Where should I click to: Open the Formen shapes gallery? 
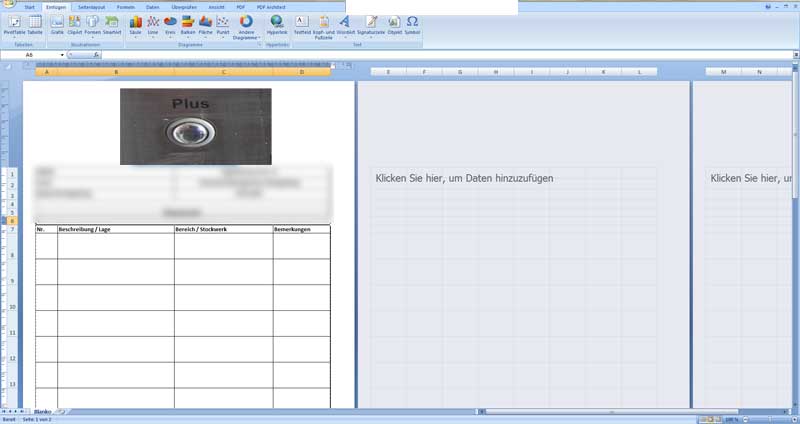point(92,26)
